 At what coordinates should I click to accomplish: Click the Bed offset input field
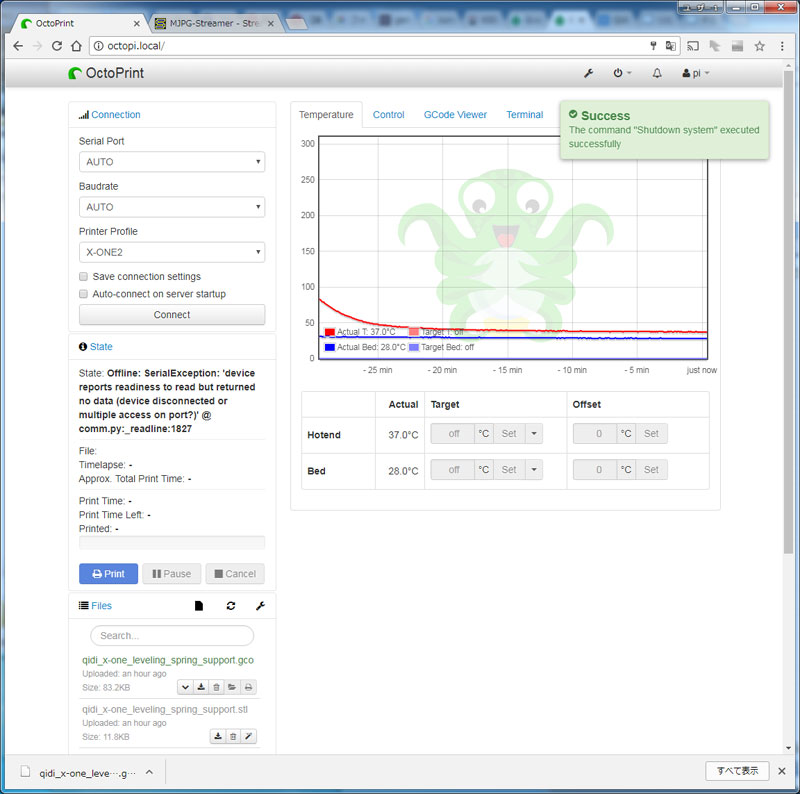595,470
